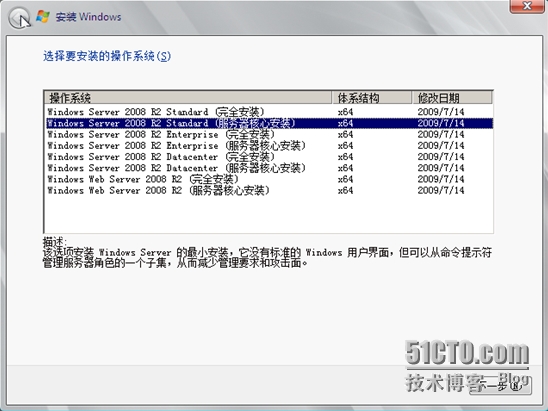Select Windows Web Server 2008 R2 (完全安装)
548x411 pixels.
[x=269, y=179]
